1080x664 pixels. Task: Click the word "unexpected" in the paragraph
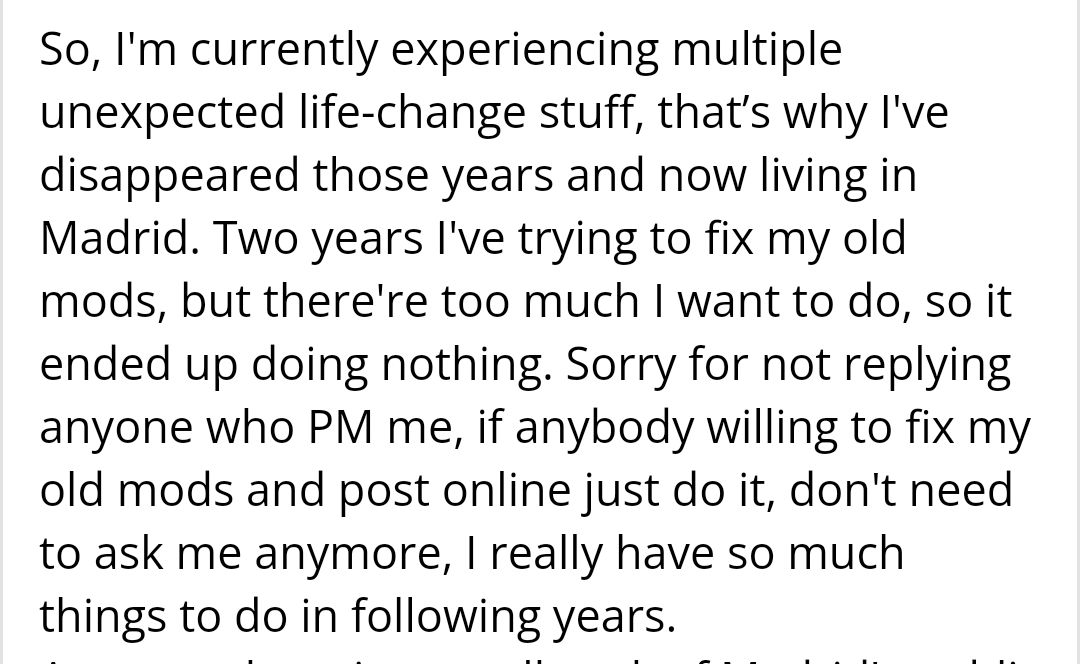162,114
